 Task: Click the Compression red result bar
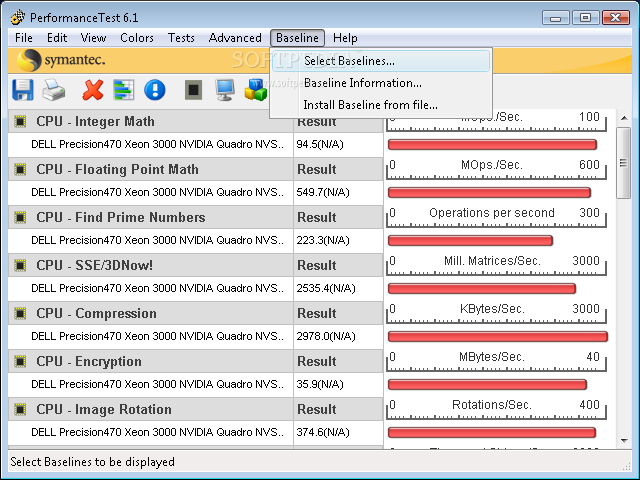[x=498, y=336]
